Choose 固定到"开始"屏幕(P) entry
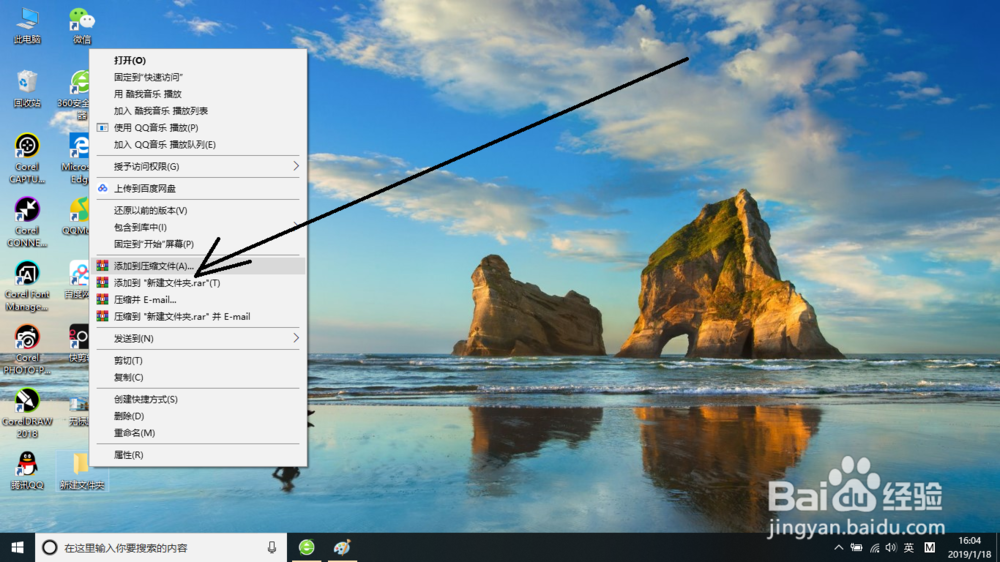The width and height of the screenshot is (1000, 562). [x=198, y=244]
